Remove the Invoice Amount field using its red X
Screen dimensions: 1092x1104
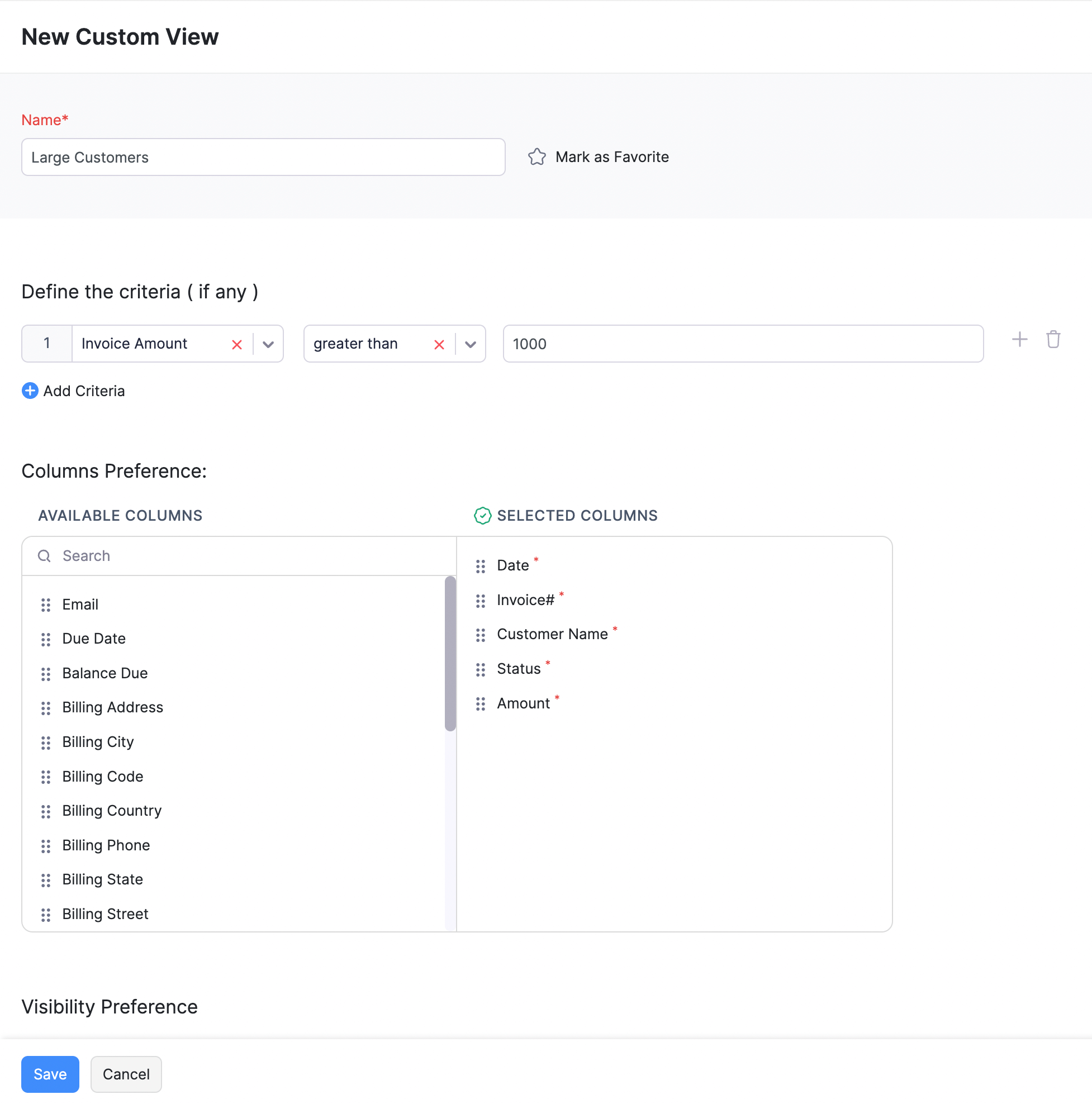pyautogui.click(x=237, y=344)
